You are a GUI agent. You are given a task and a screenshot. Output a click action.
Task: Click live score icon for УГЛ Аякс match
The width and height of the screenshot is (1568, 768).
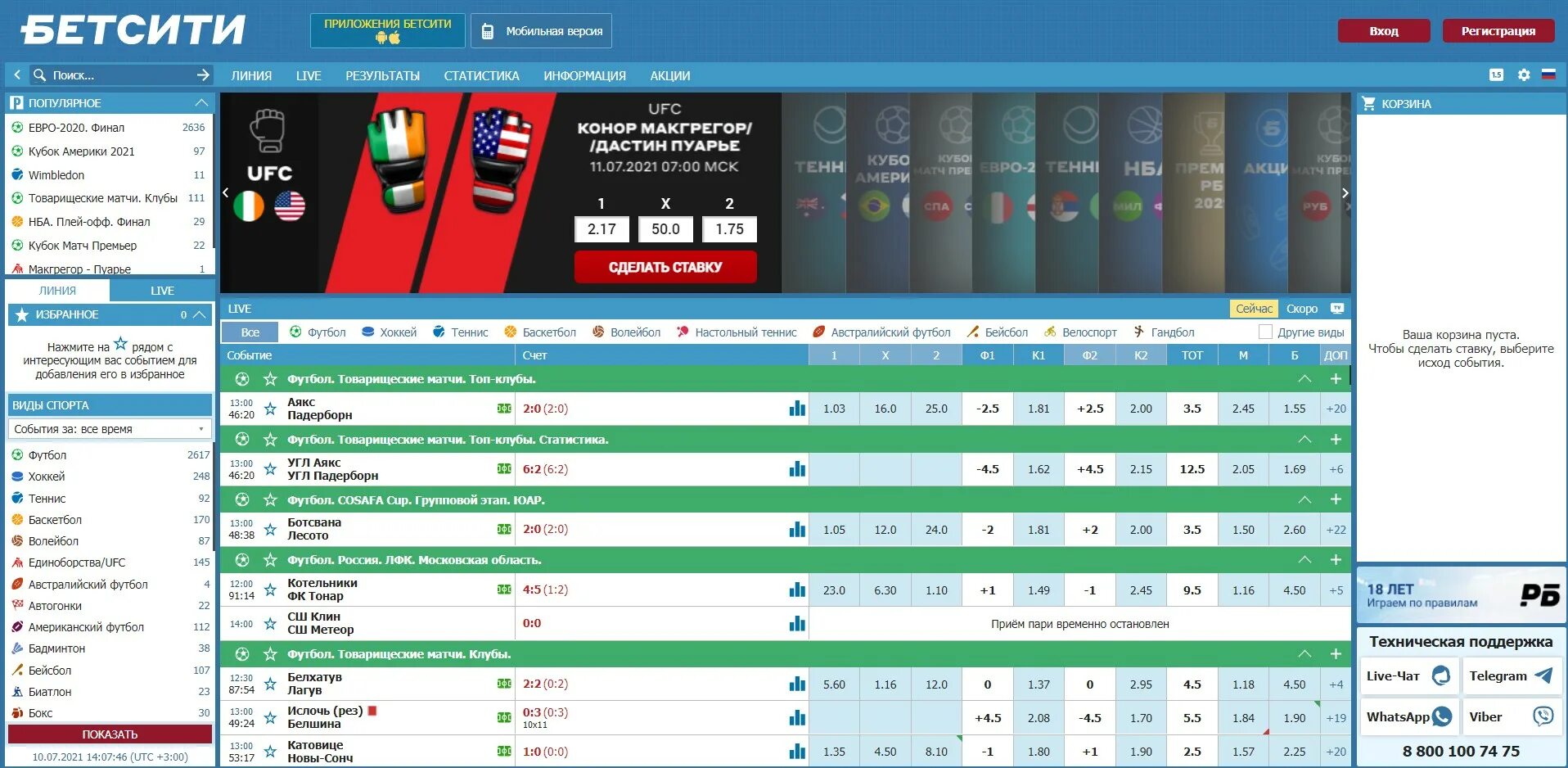click(504, 469)
